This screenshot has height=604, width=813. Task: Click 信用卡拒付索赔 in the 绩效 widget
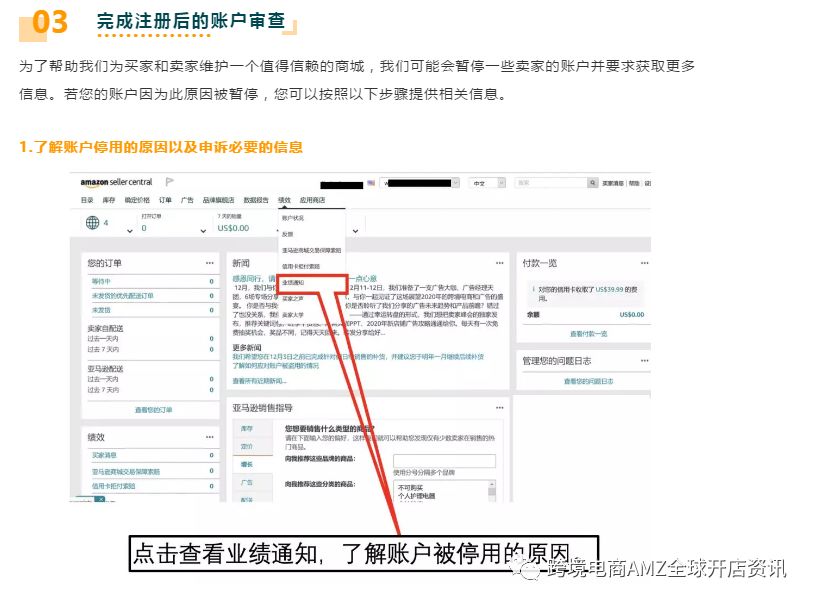113,486
